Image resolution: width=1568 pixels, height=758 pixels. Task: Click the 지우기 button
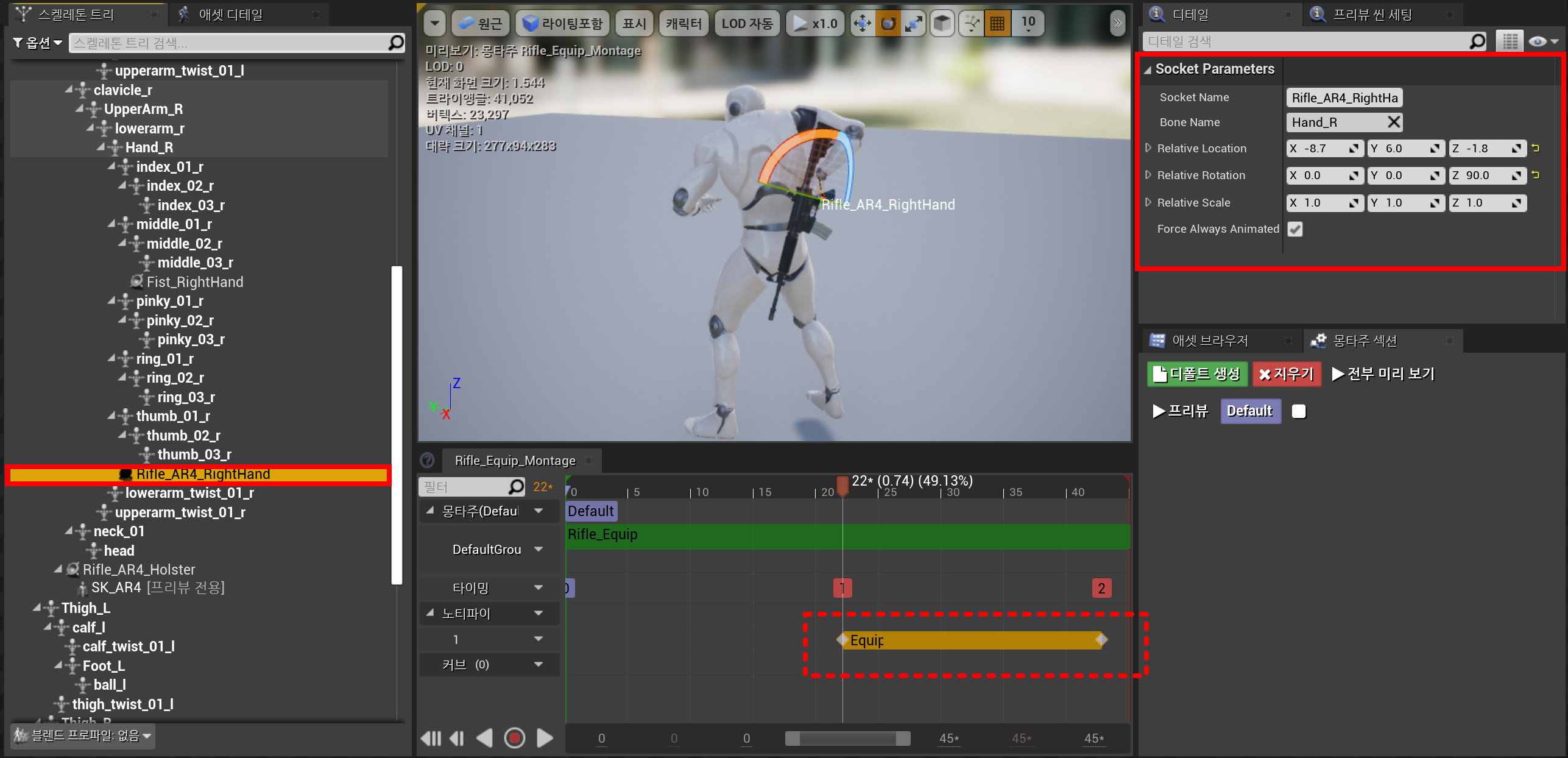click(x=1287, y=374)
